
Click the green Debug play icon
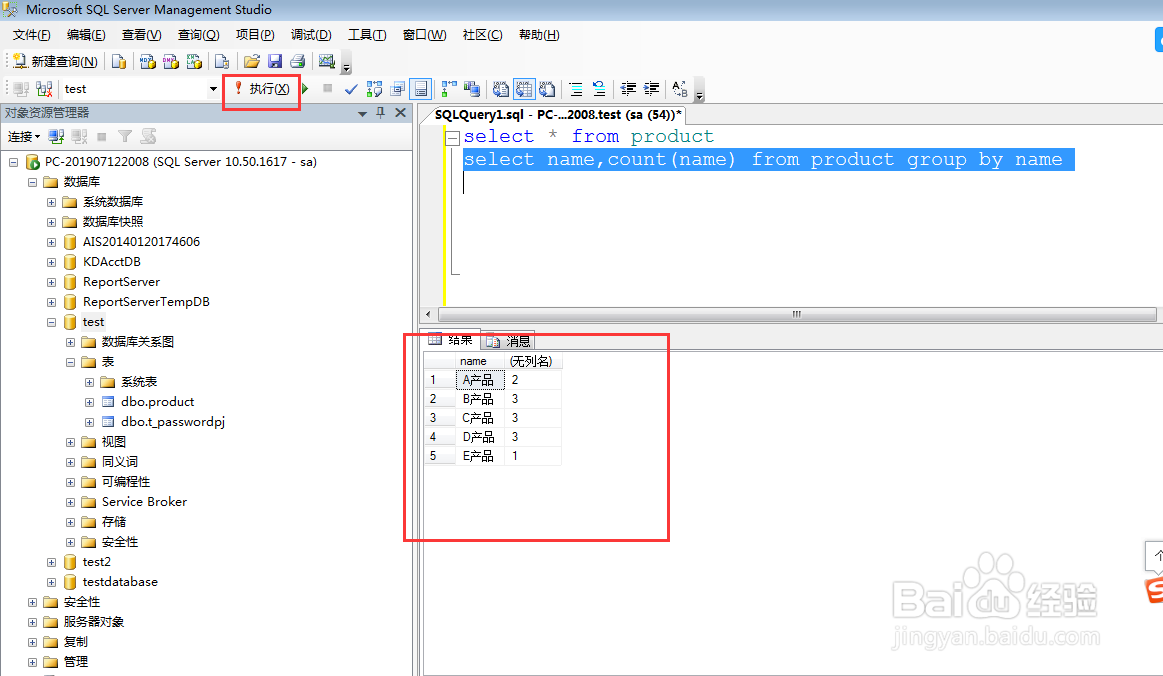(305, 89)
